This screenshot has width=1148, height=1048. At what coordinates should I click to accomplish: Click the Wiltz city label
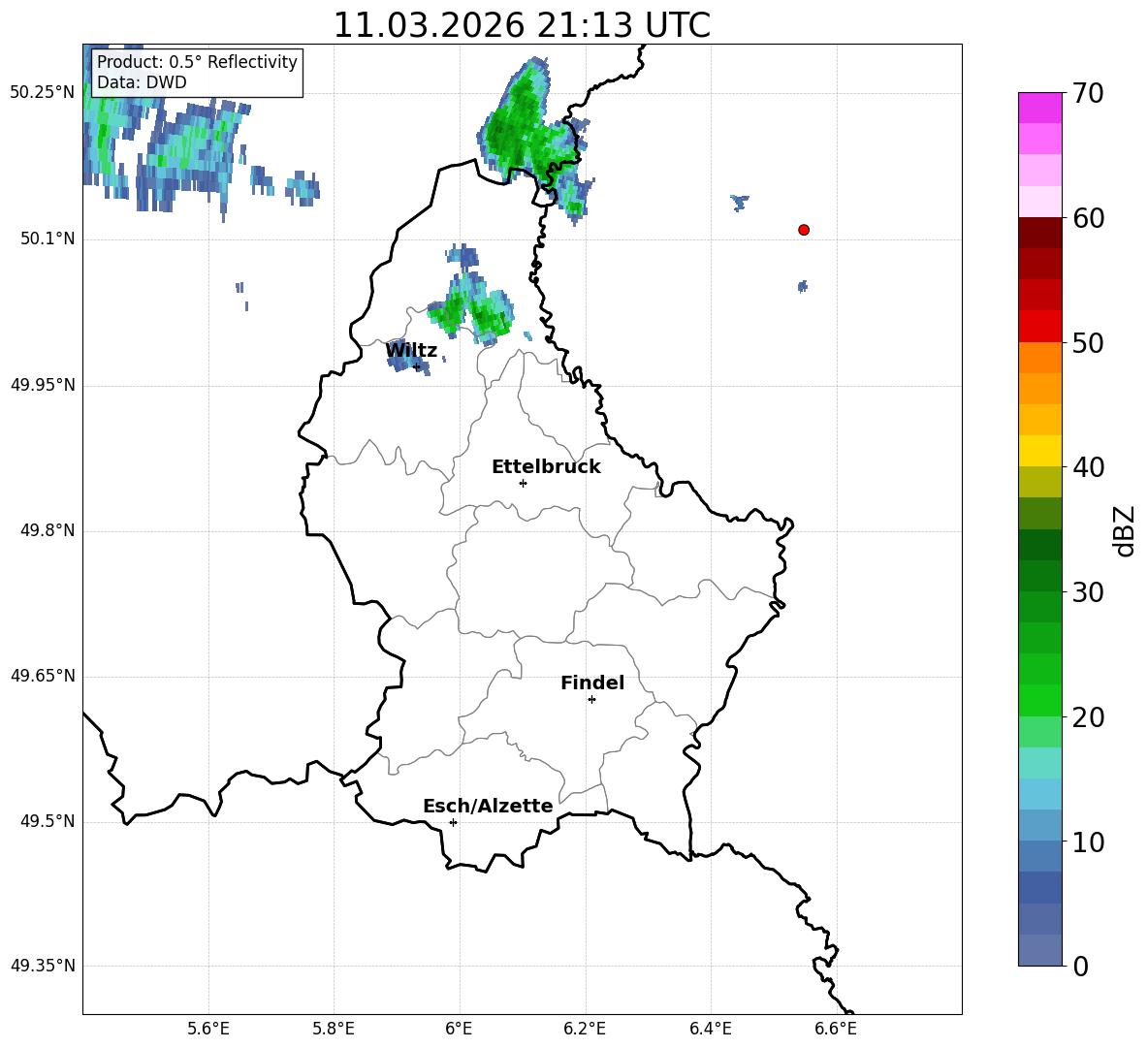point(411,351)
